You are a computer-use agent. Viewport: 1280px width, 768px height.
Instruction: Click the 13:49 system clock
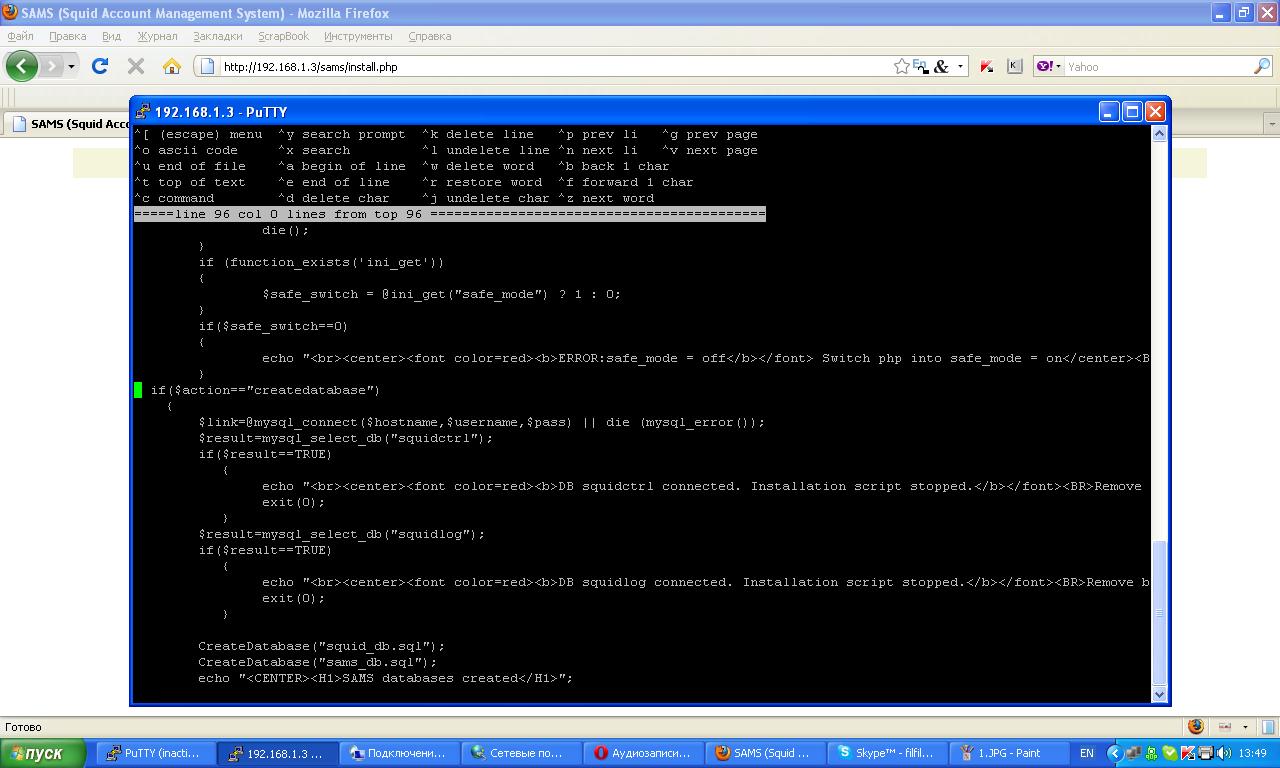pyautogui.click(x=1252, y=753)
